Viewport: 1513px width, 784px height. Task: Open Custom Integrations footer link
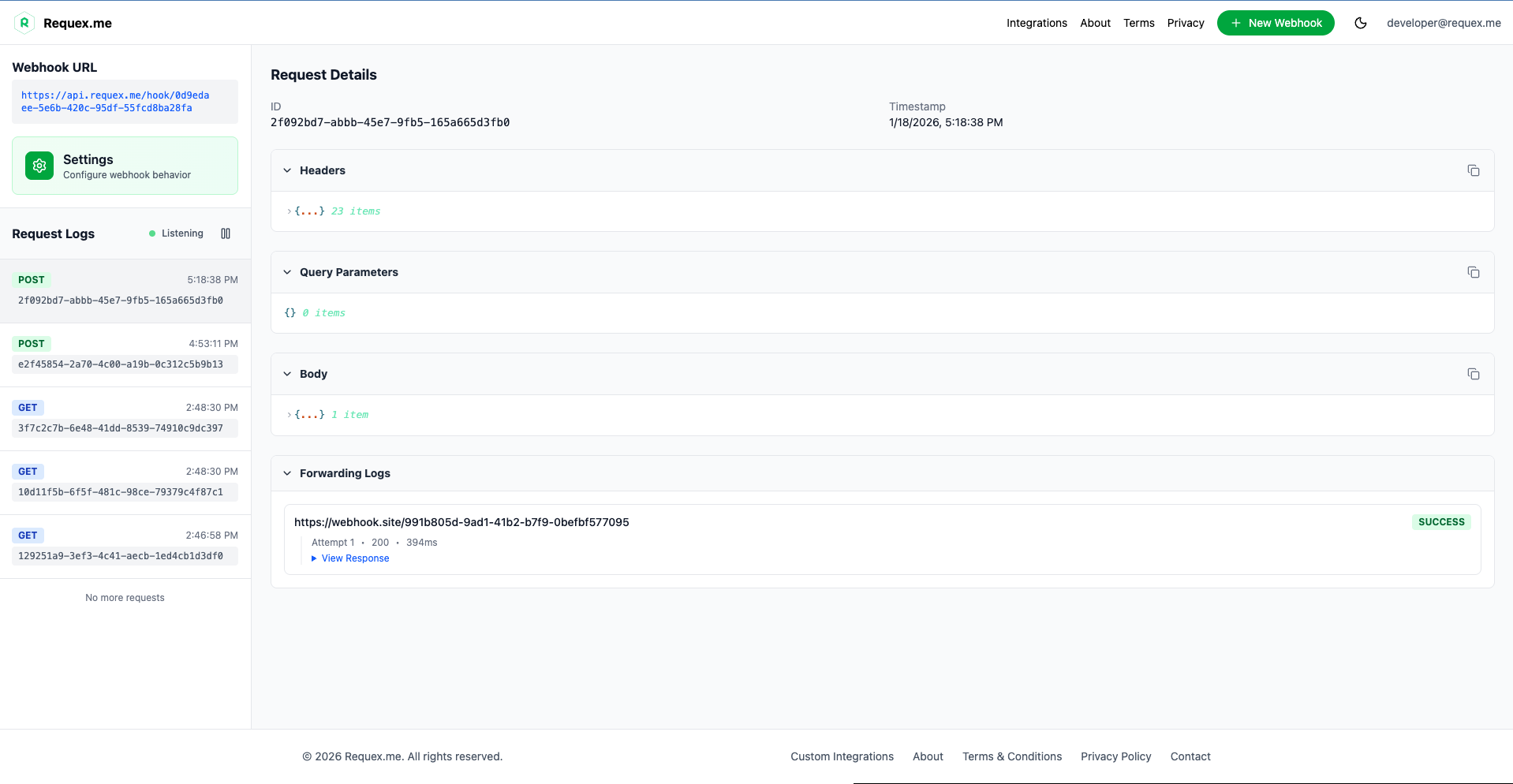coord(842,756)
